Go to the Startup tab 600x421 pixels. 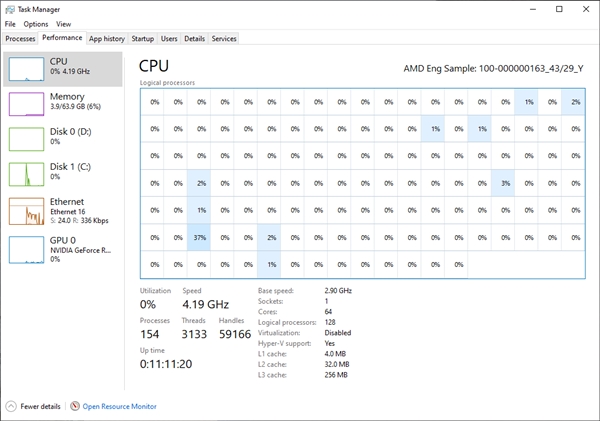click(143, 39)
